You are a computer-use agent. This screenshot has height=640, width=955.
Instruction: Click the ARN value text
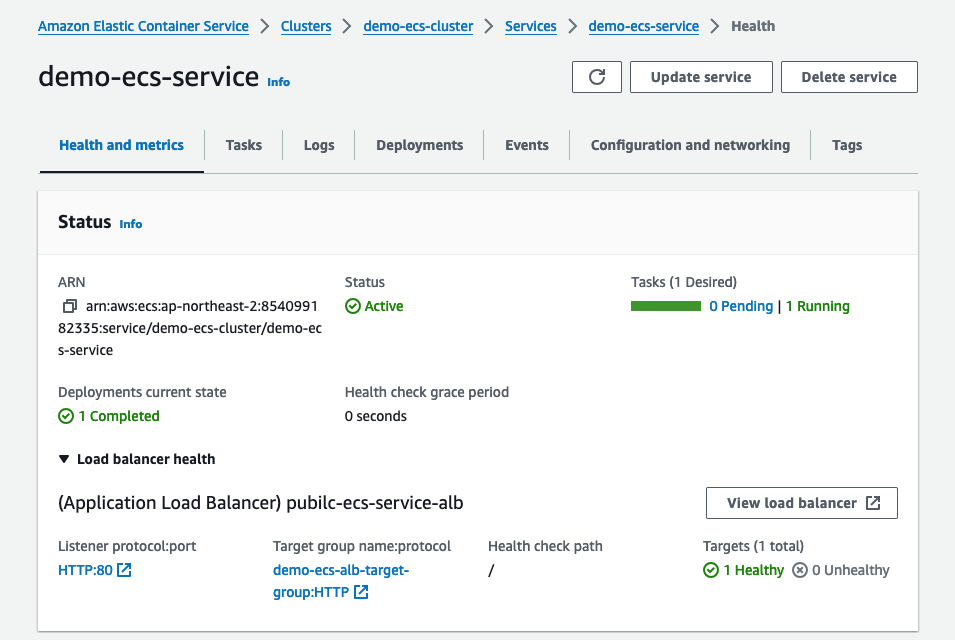tap(190, 328)
